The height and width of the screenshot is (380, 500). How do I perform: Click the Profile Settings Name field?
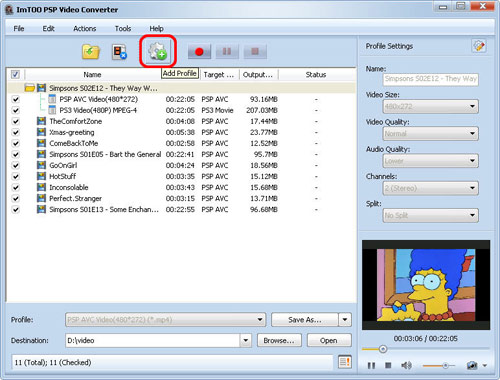tap(430, 79)
